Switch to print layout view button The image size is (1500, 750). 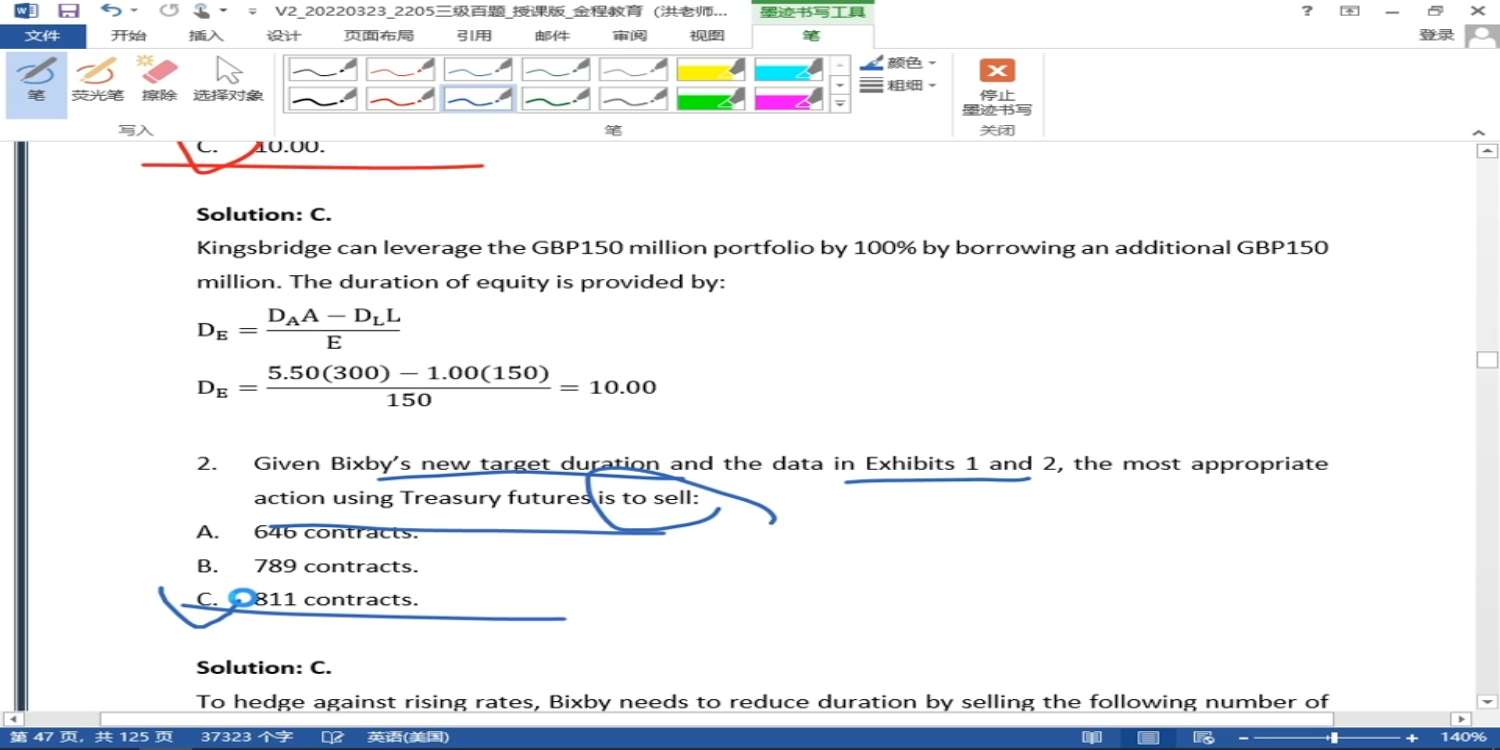tap(1148, 738)
